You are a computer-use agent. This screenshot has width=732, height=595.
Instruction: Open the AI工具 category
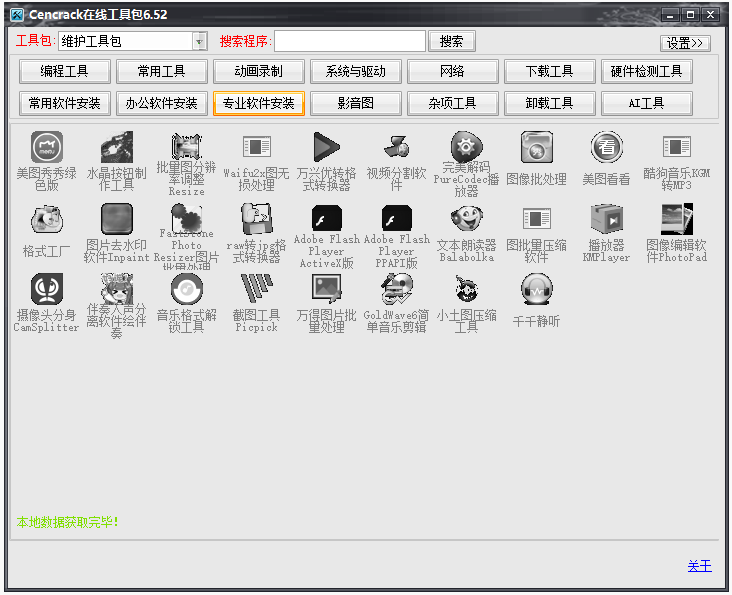(x=646, y=103)
